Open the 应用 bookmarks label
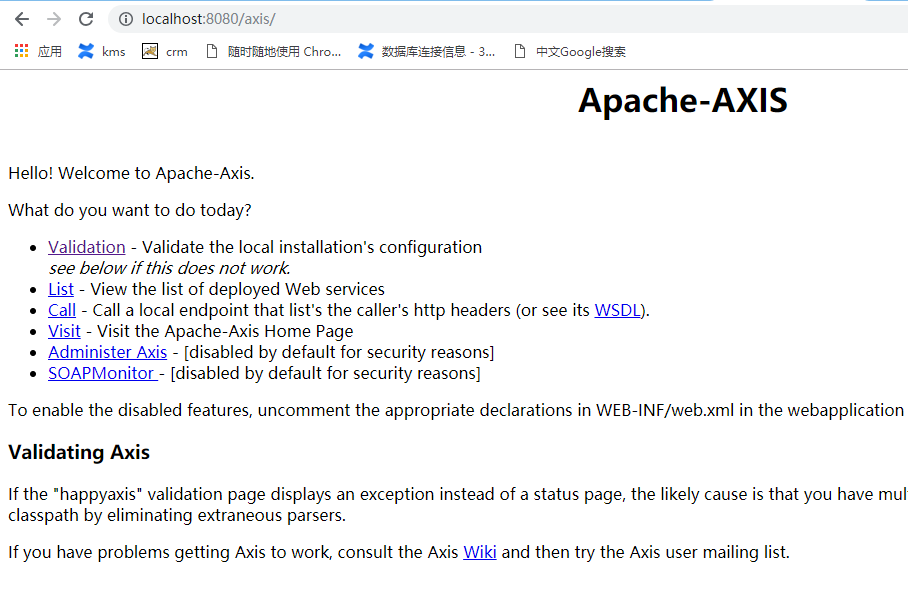This screenshot has height=595, width=908. click(x=50, y=52)
